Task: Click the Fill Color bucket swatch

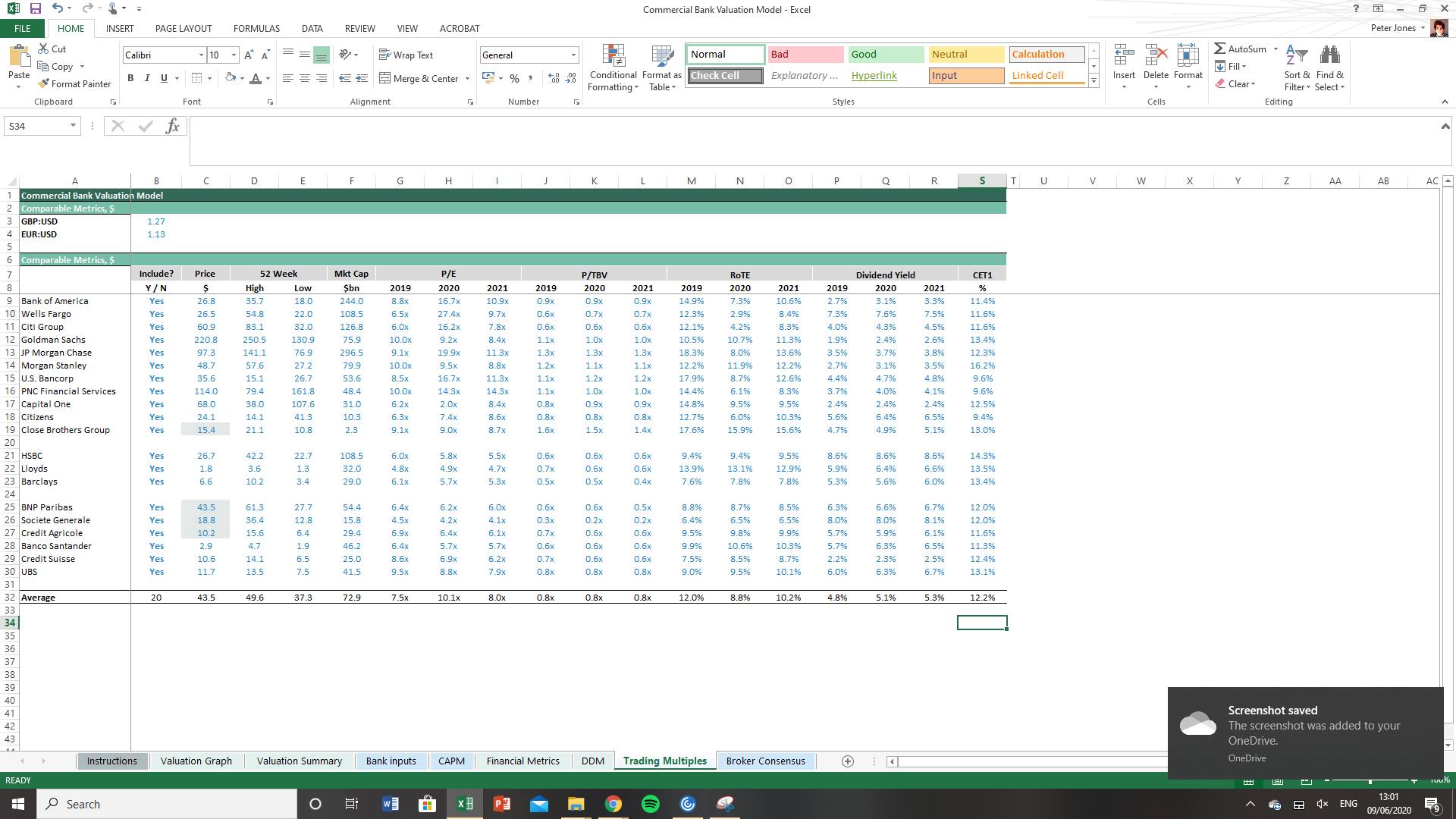Action: coord(231,78)
